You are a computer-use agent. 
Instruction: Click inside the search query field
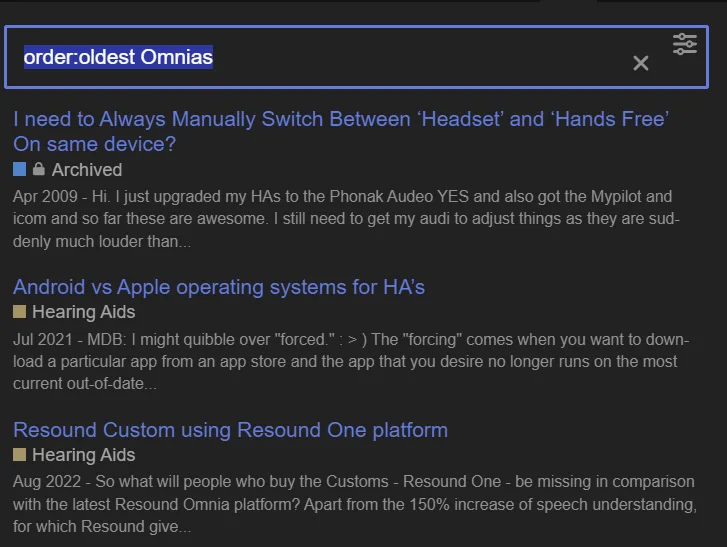[325, 57]
